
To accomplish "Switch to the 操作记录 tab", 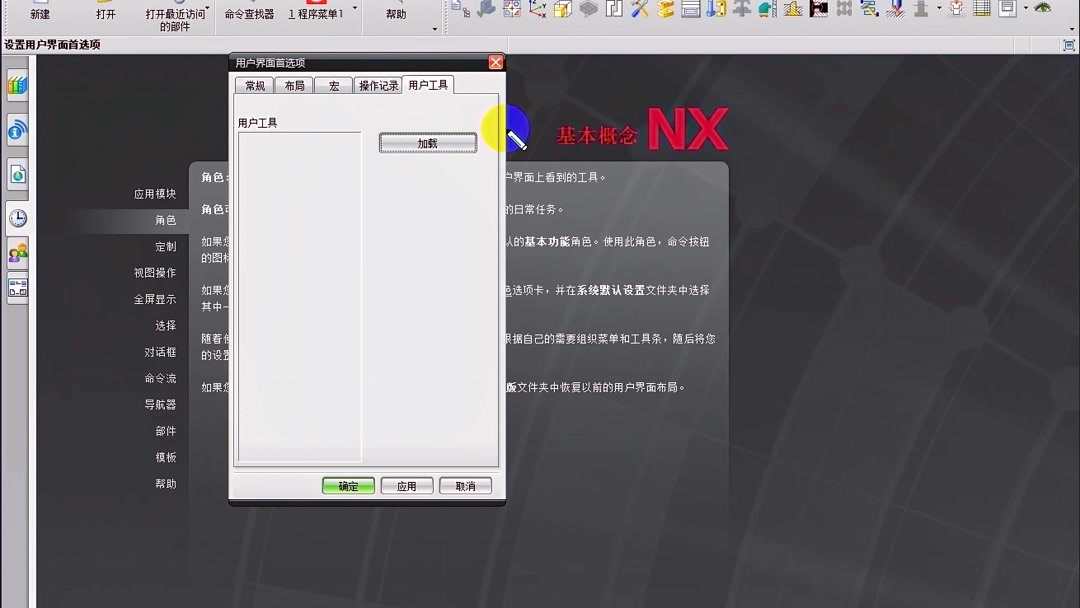I will [x=378, y=85].
